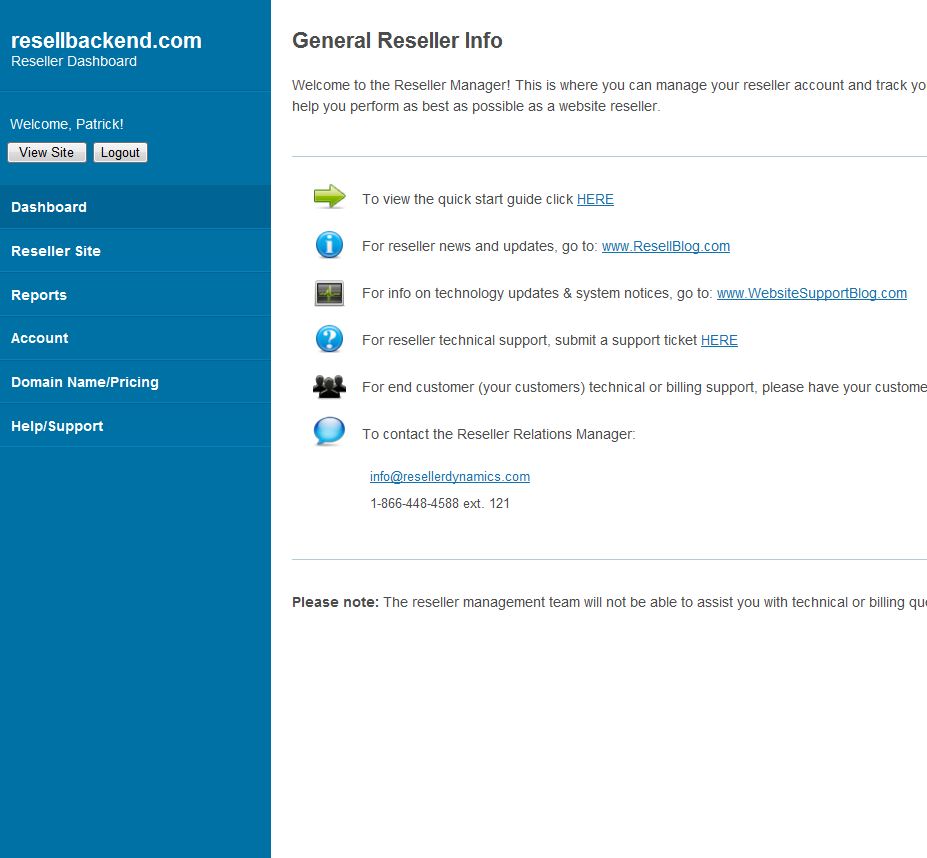The image size is (927, 858).
Task: Click the Logout button
Action: coord(120,153)
